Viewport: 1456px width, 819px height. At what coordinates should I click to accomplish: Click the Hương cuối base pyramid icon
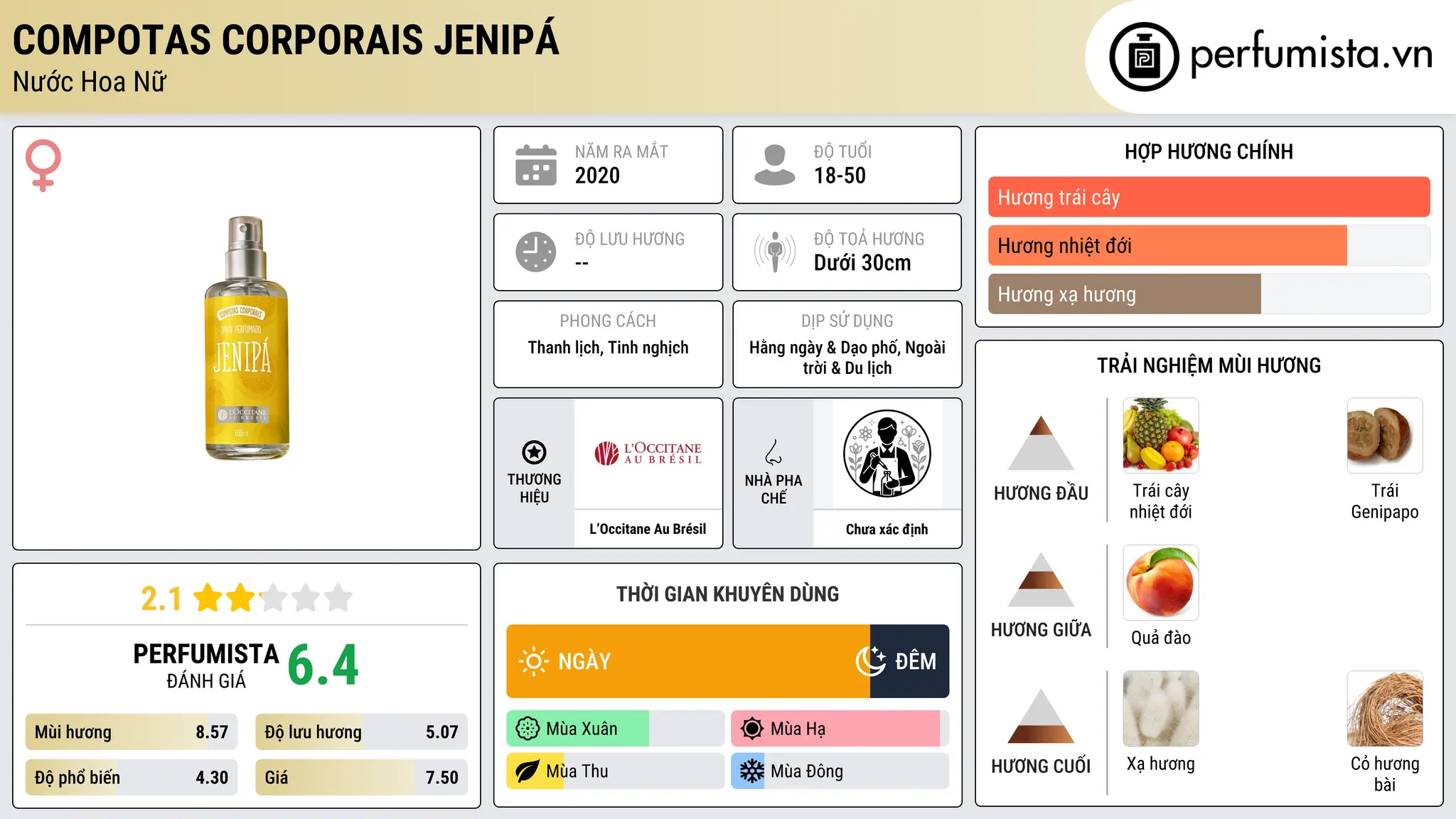point(1041,716)
